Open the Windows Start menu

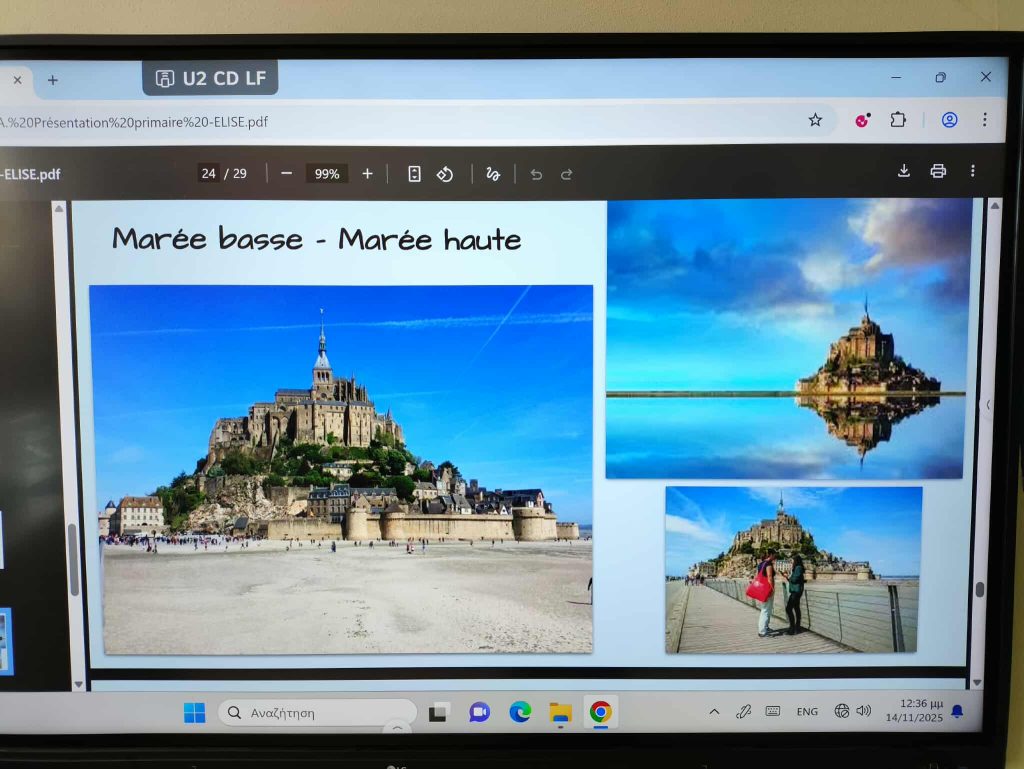point(194,713)
